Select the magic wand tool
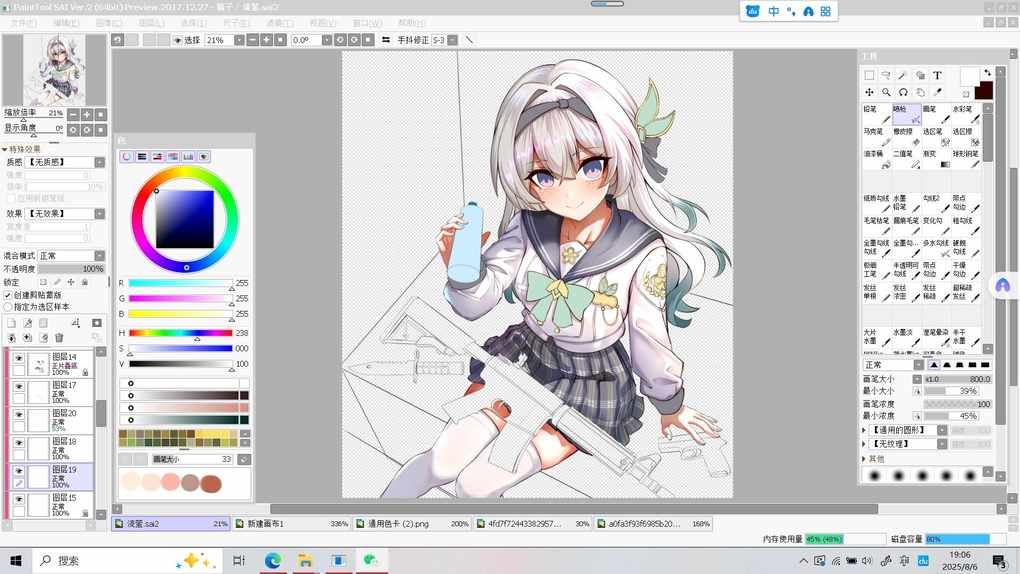The height and width of the screenshot is (574, 1020). click(903, 75)
